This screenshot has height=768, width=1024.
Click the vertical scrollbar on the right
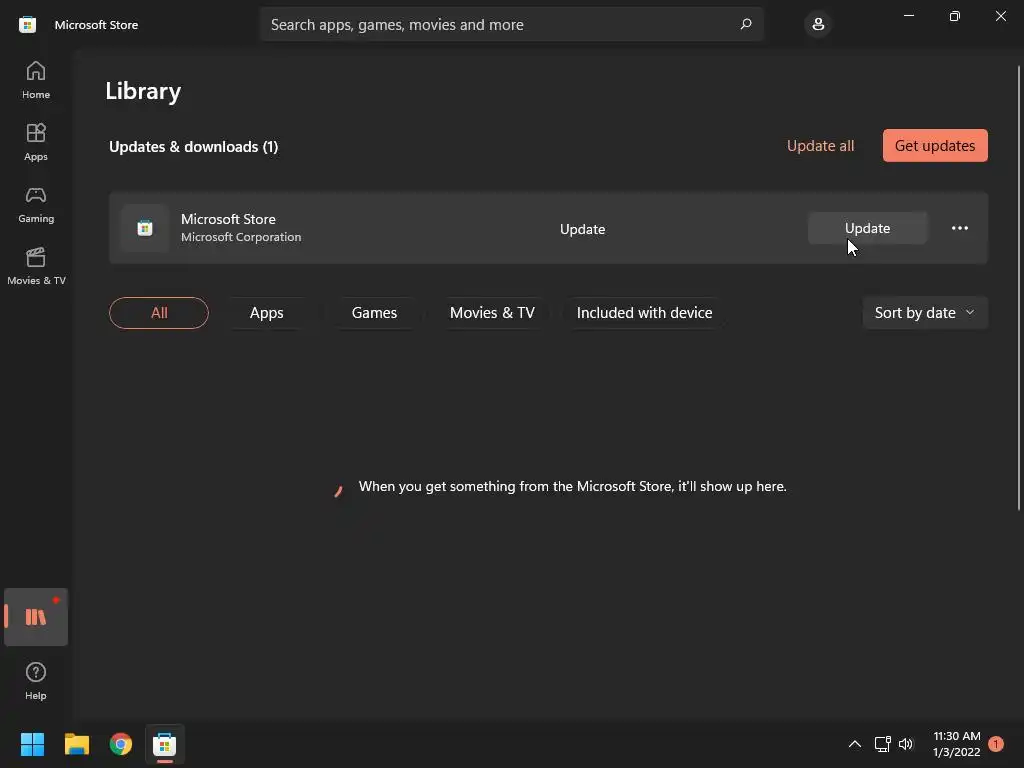point(1019,287)
